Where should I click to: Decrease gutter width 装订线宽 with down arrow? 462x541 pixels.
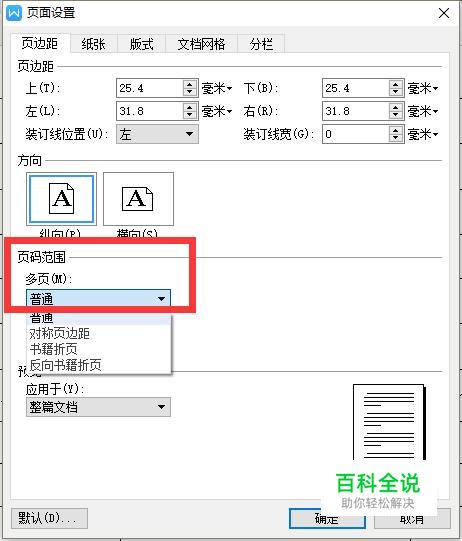(x=396, y=138)
